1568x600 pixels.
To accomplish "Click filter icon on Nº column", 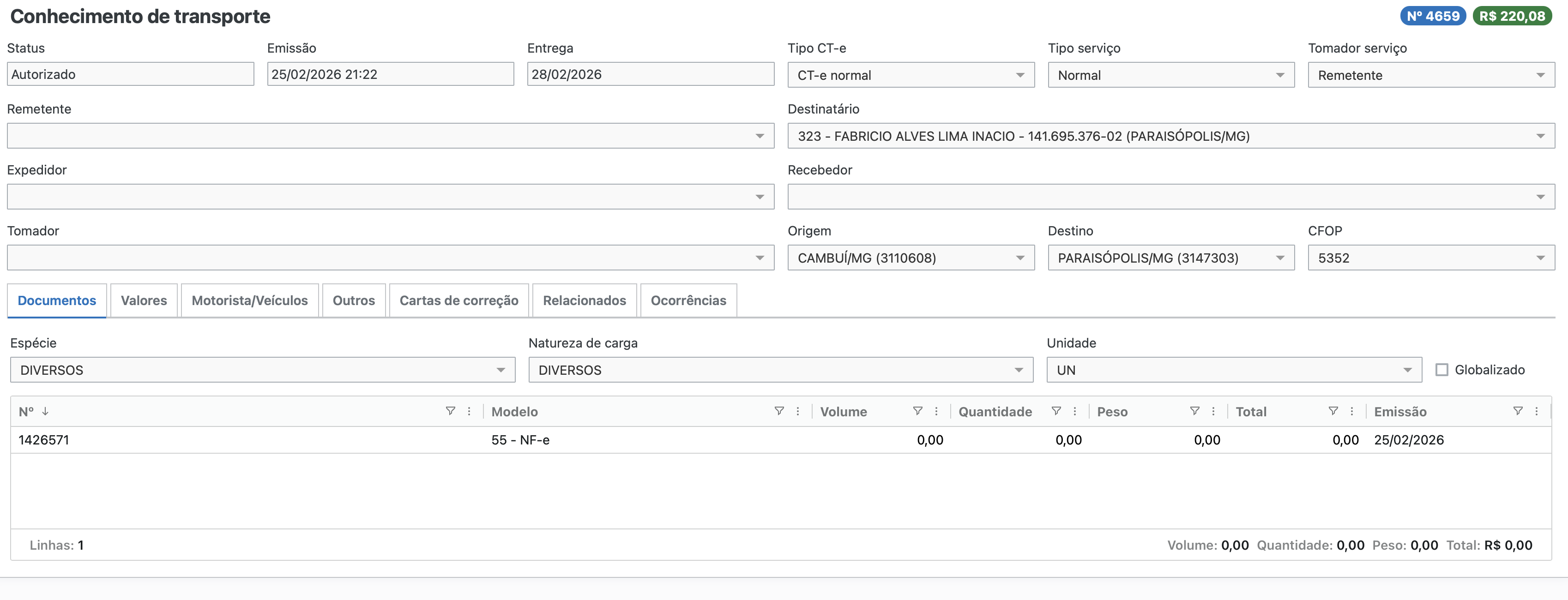I will click(451, 411).
